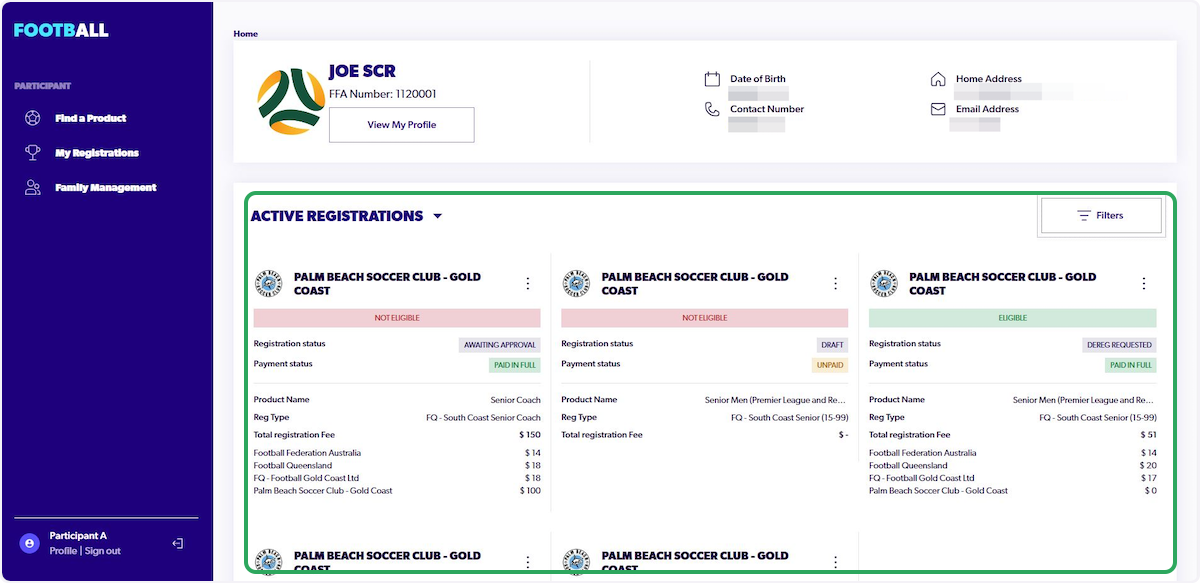Open the Profile link in sidebar footer

[63, 551]
